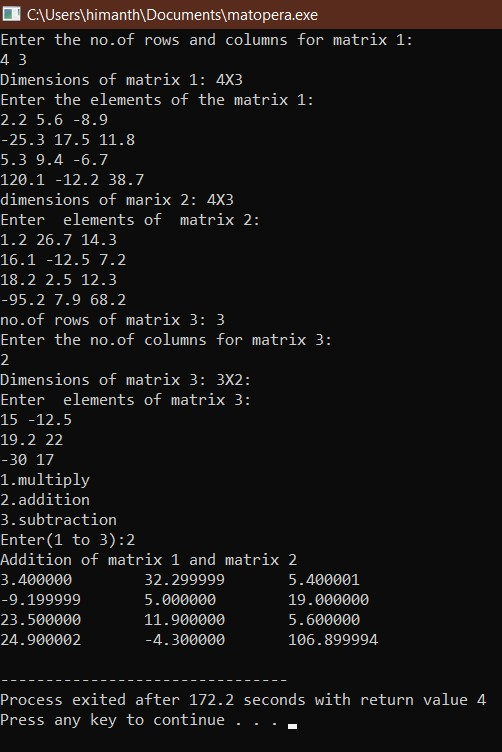This screenshot has width=502, height=752.
Task: Click 'dimensions of marix 2: 4X3' line
Action: click(x=117, y=200)
